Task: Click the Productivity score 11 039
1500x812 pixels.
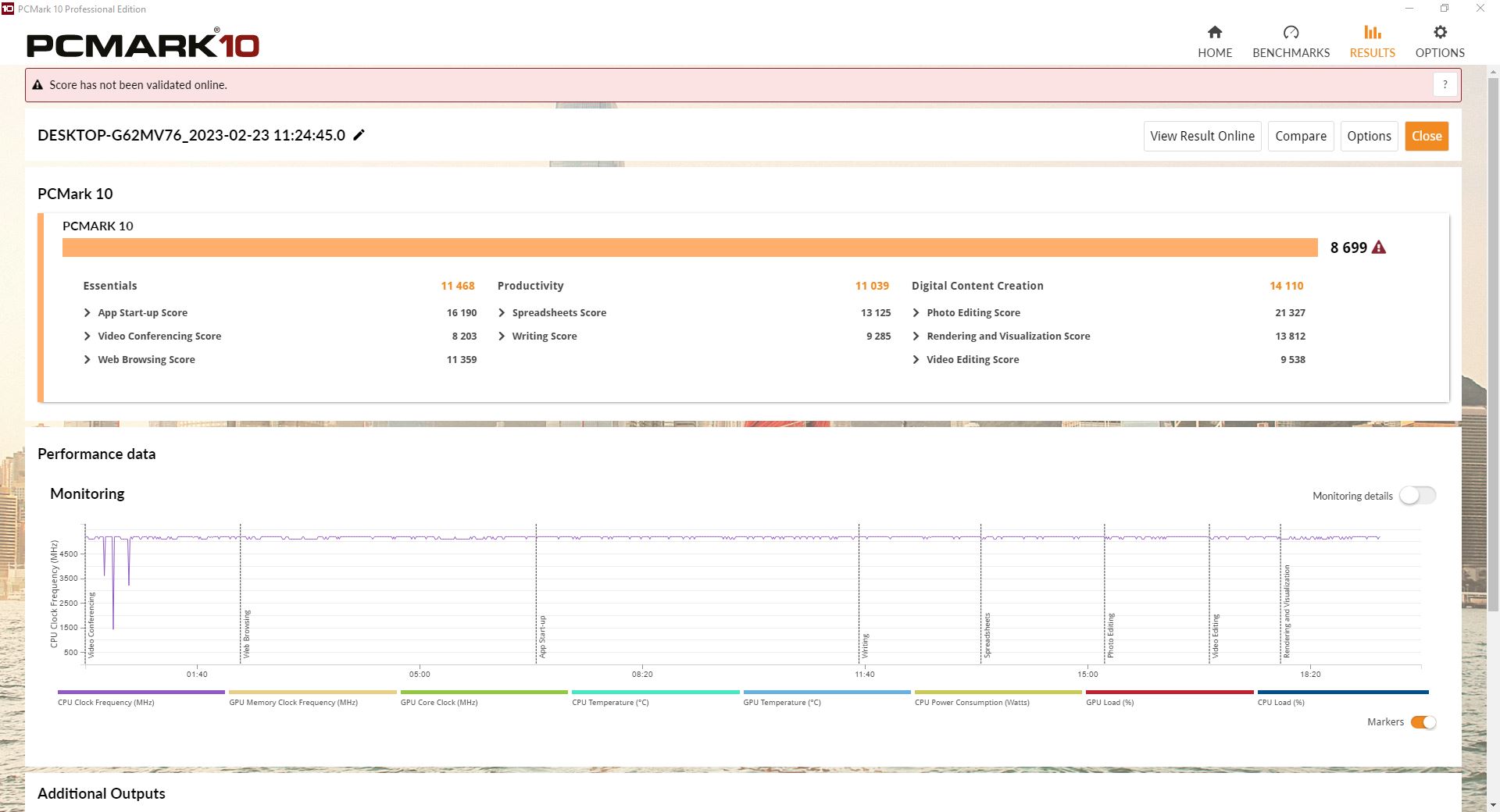Action: click(872, 286)
